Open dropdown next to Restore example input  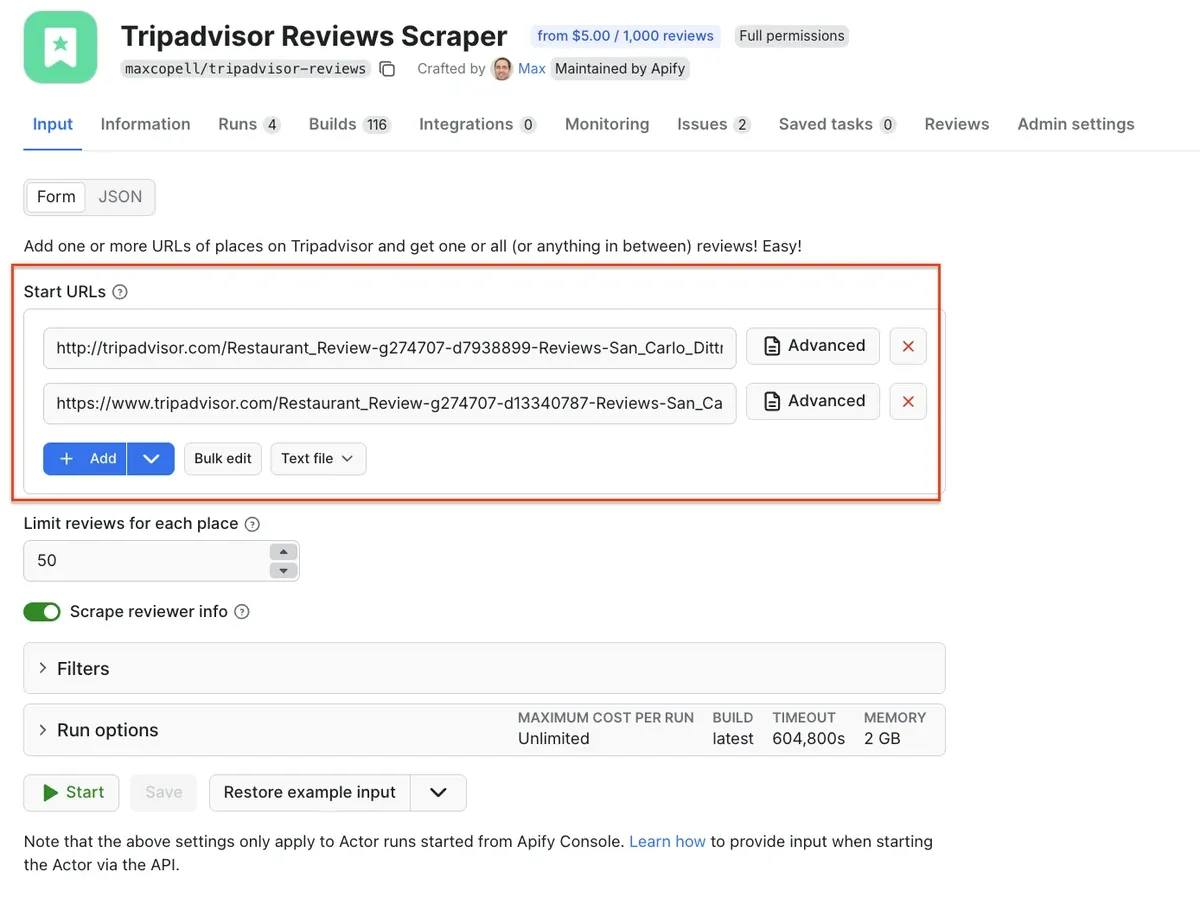[438, 793]
